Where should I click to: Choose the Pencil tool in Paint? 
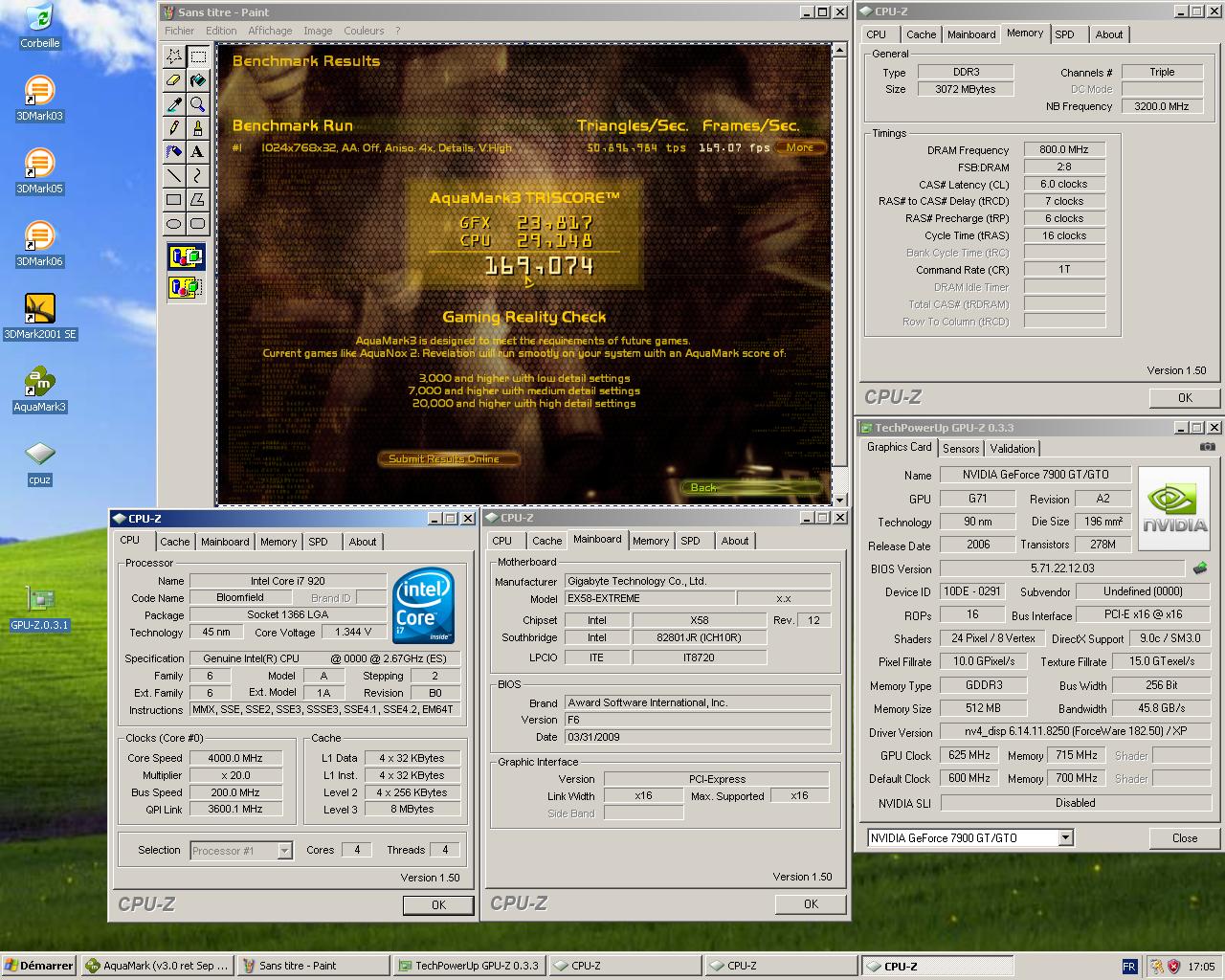[x=174, y=127]
